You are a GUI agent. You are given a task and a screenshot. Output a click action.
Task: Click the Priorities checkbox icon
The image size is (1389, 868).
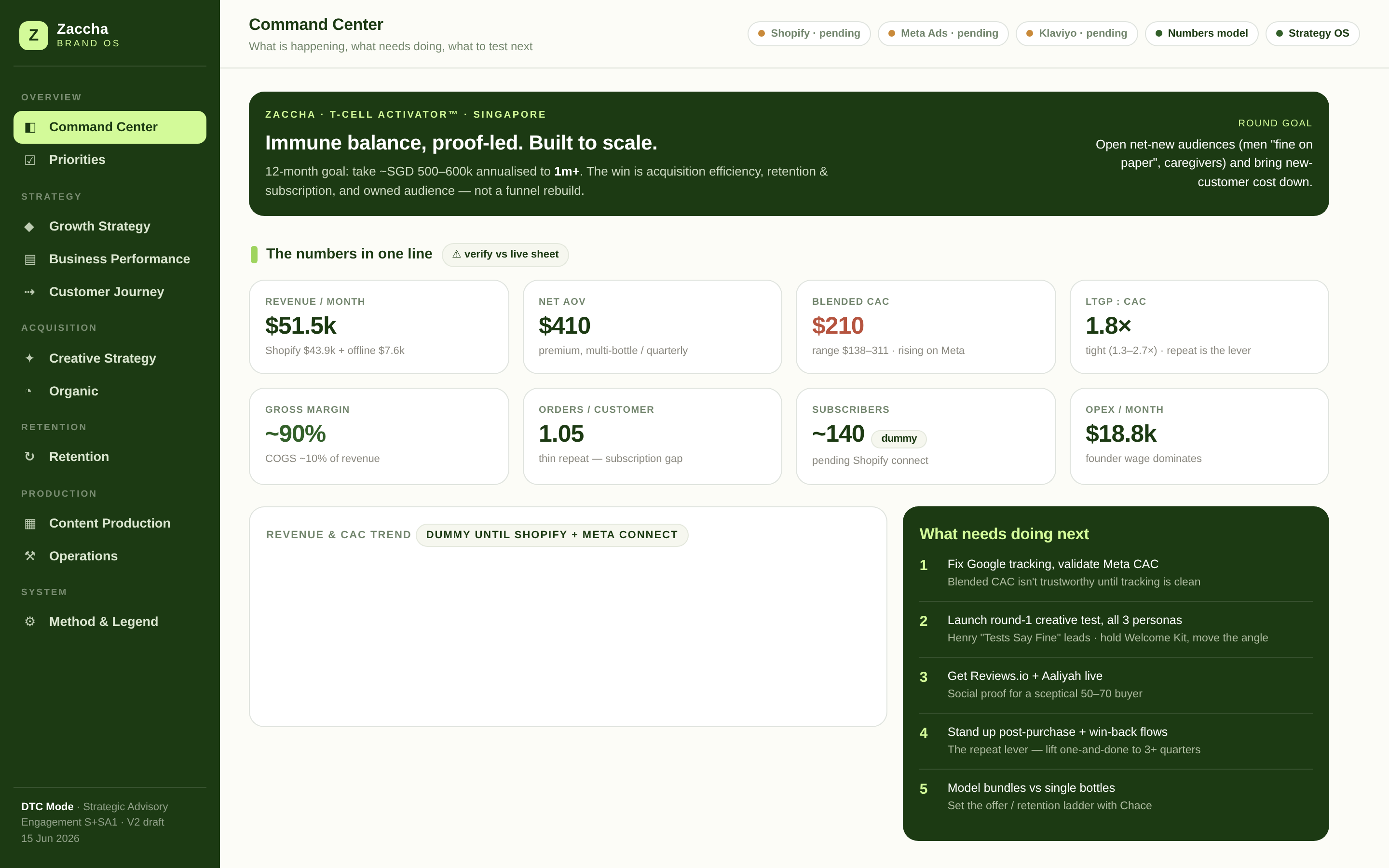(30, 160)
